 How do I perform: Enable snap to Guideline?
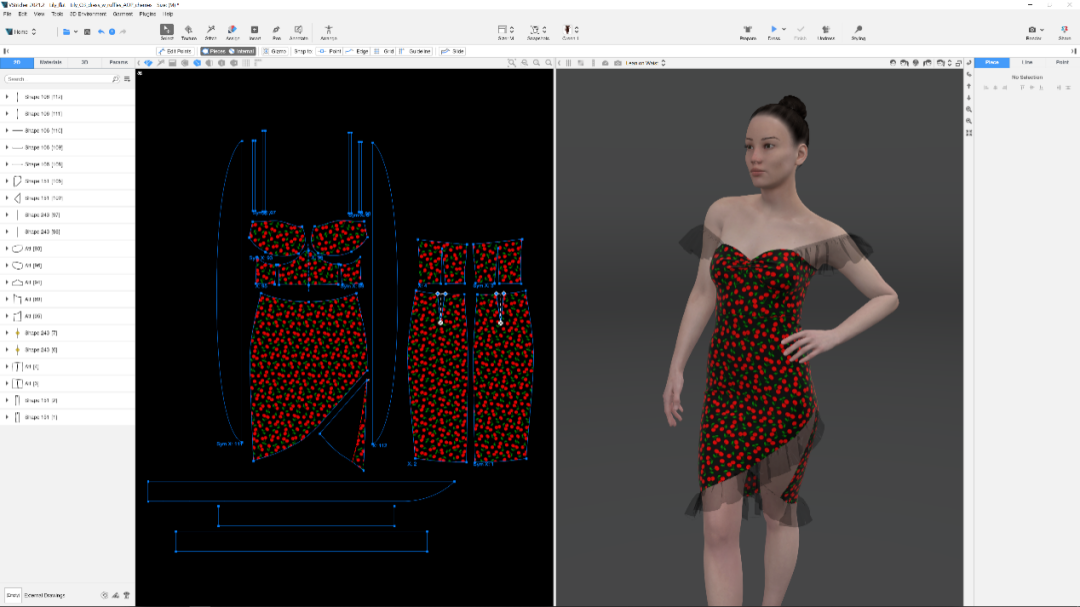[415, 50]
